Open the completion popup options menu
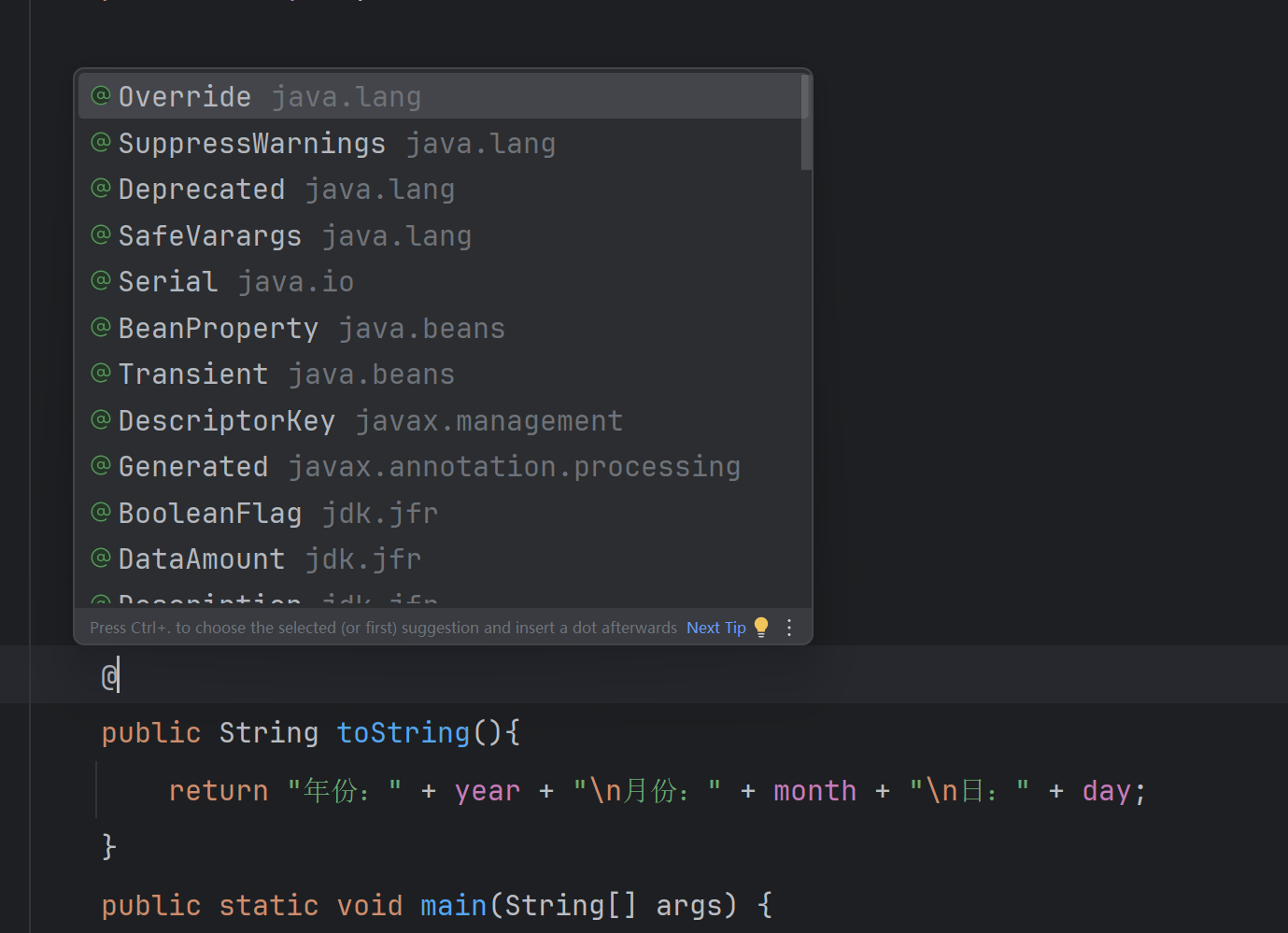The height and width of the screenshot is (933, 1288). click(x=789, y=628)
